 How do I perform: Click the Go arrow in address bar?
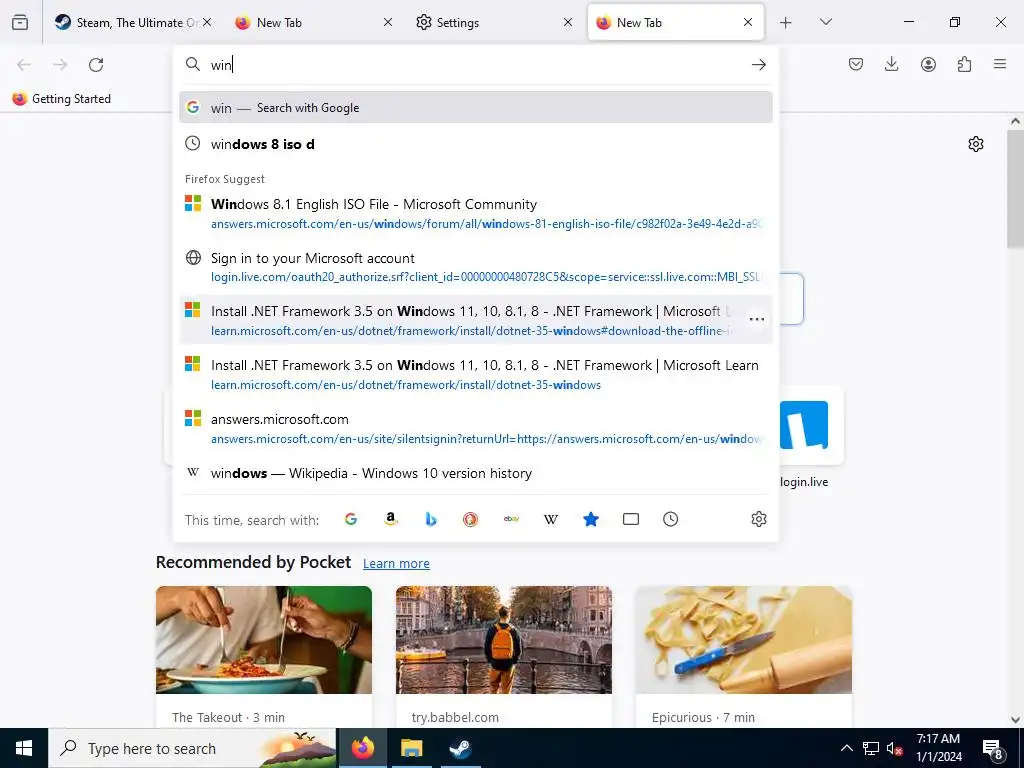pyautogui.click(x=758, y=65)
